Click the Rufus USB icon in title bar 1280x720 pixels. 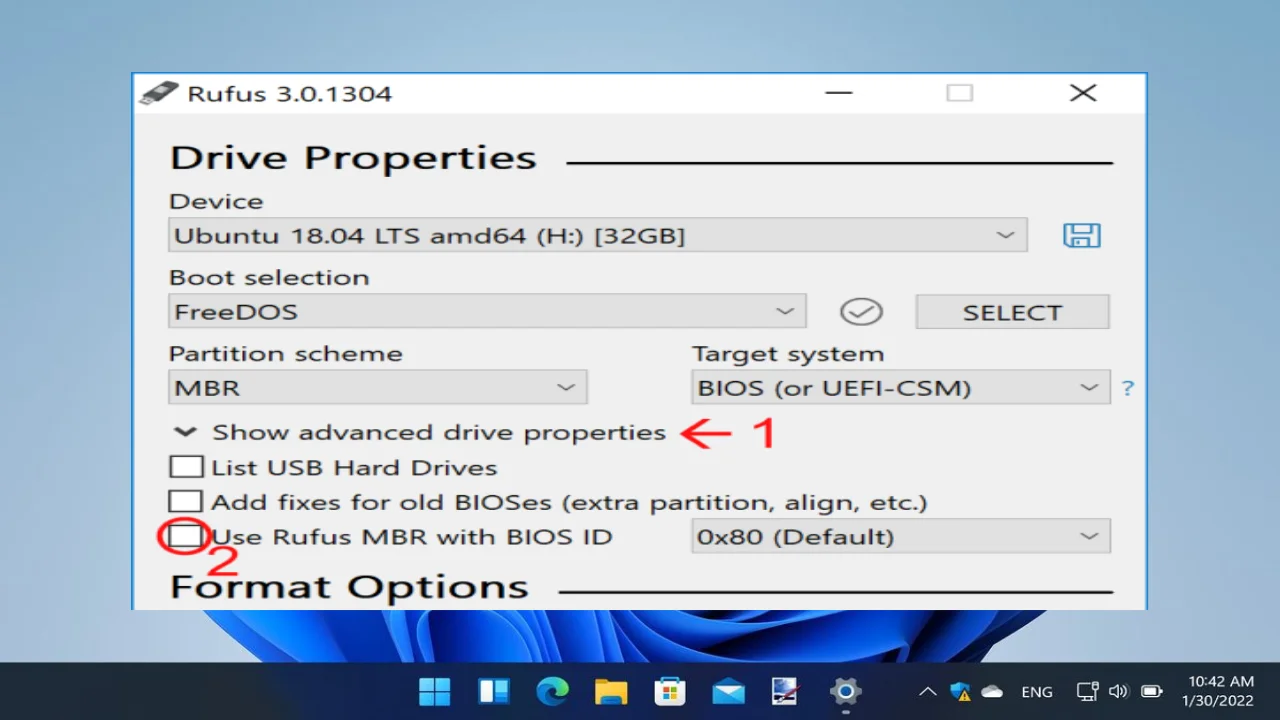(x=159, y=94)
